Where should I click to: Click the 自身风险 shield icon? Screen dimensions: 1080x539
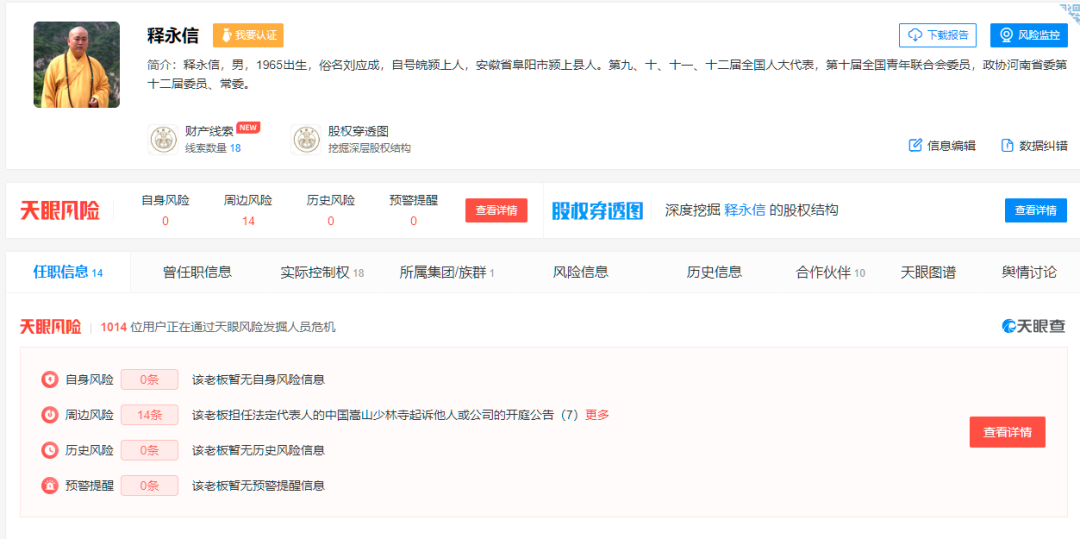coord(50,379)
